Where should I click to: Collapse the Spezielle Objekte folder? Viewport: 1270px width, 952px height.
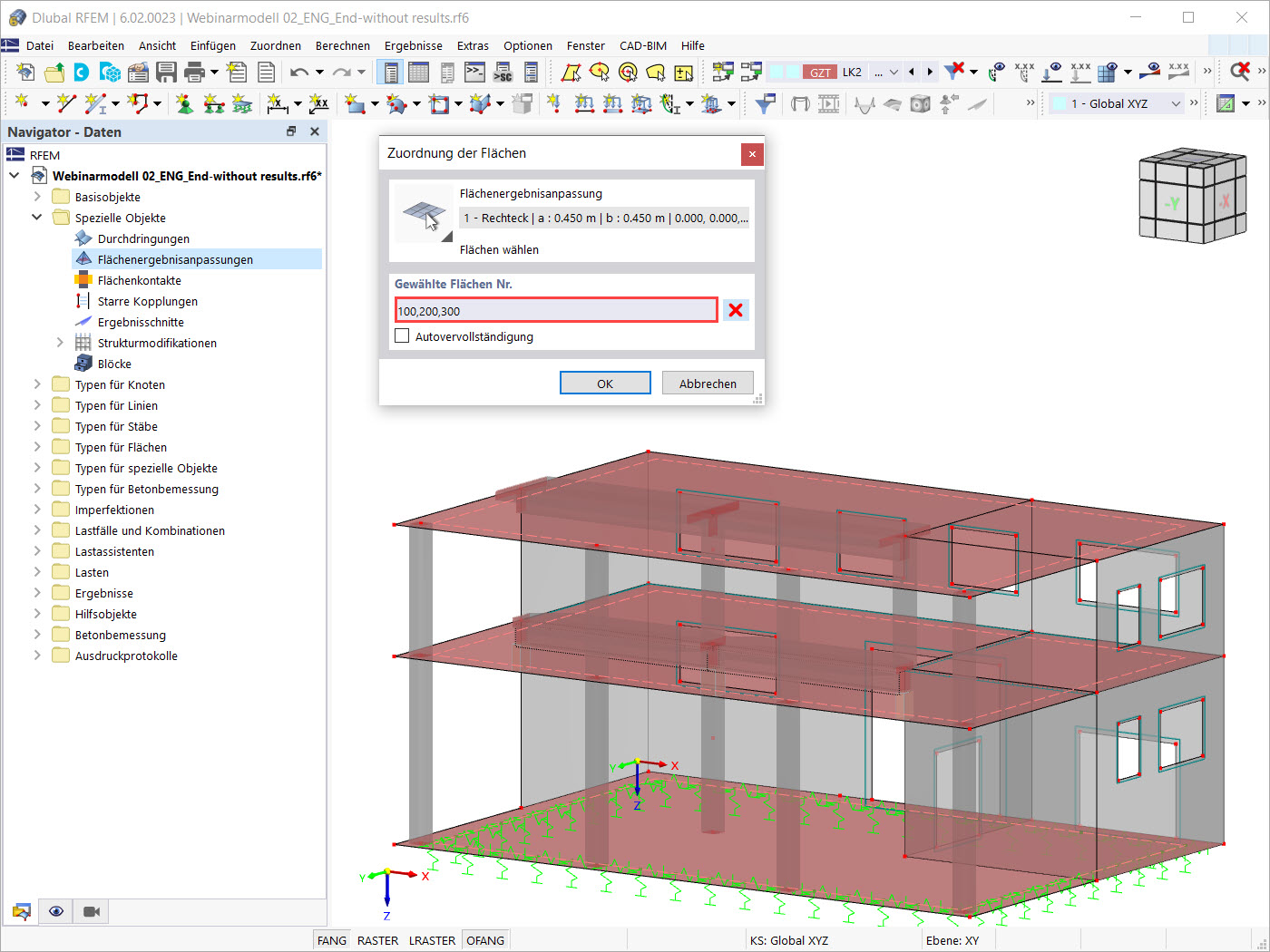click(37, 218)
